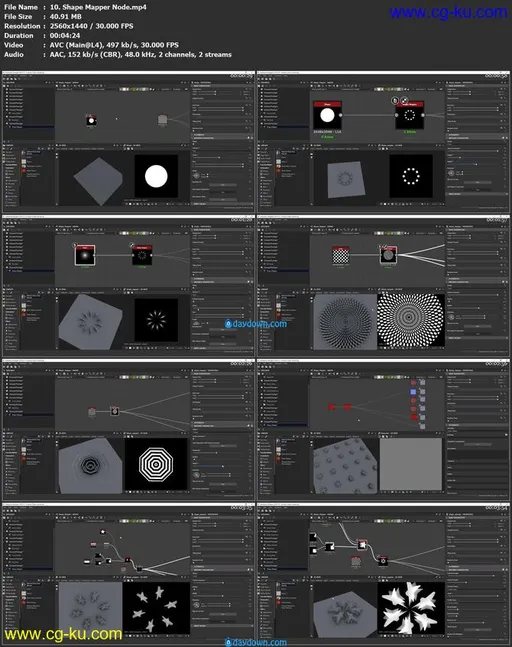Image resolution: width=512 pixels, height=647 pixels.
Task: Select the node with soft glowing gaussian shape
Action: (85, 255)
